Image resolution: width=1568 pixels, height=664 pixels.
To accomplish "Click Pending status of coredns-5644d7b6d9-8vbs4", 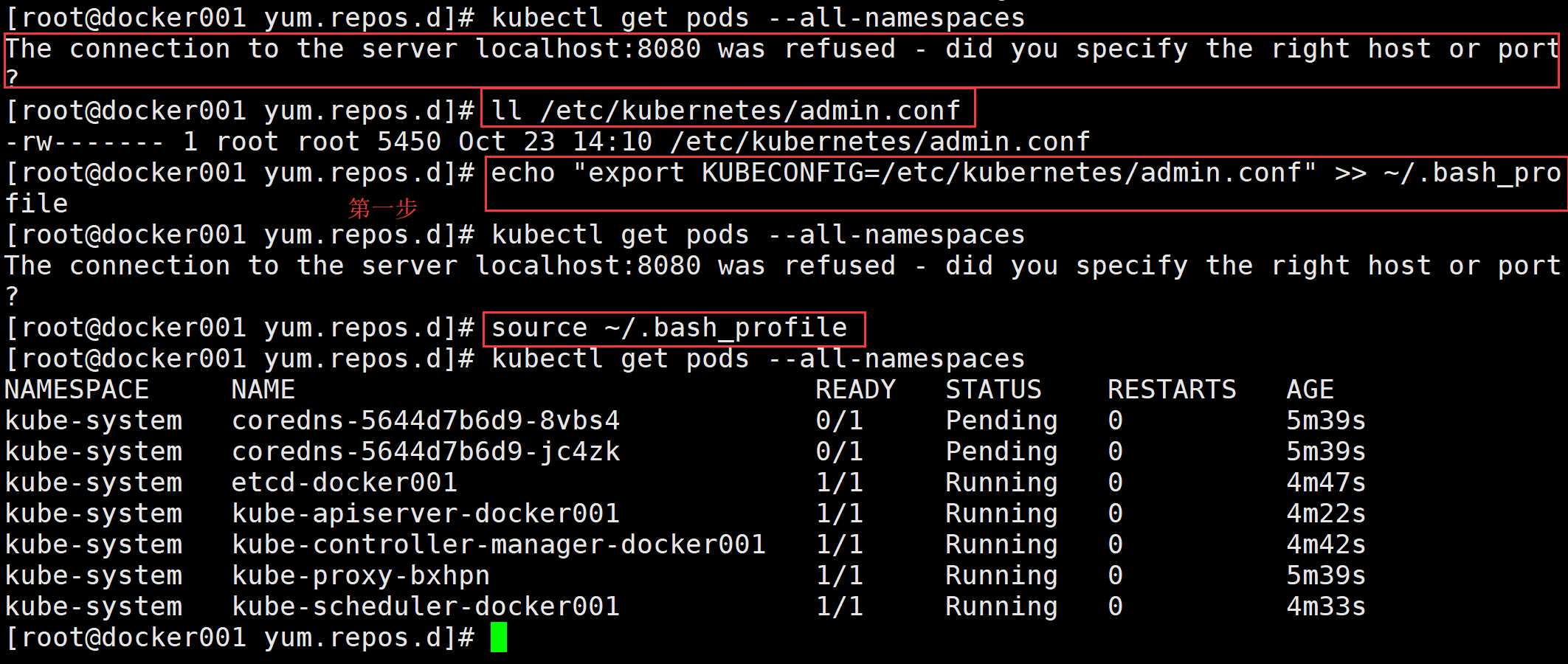I will coord(1001,421).
